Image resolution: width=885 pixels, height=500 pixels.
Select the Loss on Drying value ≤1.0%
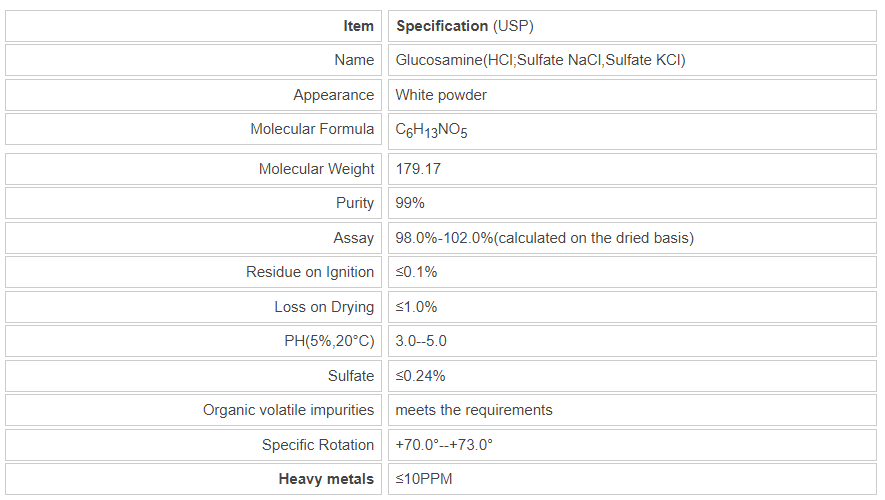pyautogui.click(x=416, y=307)
